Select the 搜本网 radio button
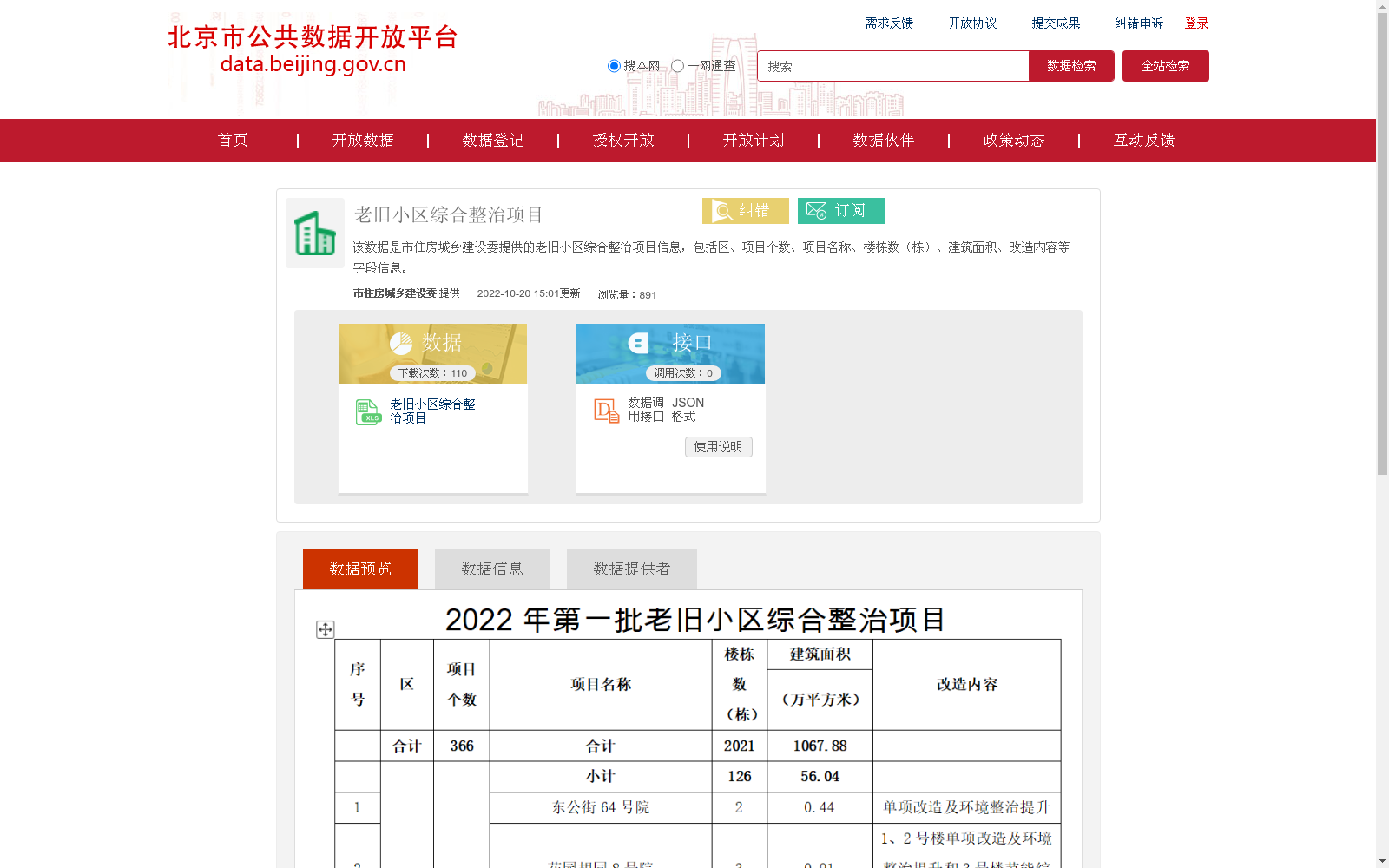The height and width of the screenshot is (868, 1389). 614,66
